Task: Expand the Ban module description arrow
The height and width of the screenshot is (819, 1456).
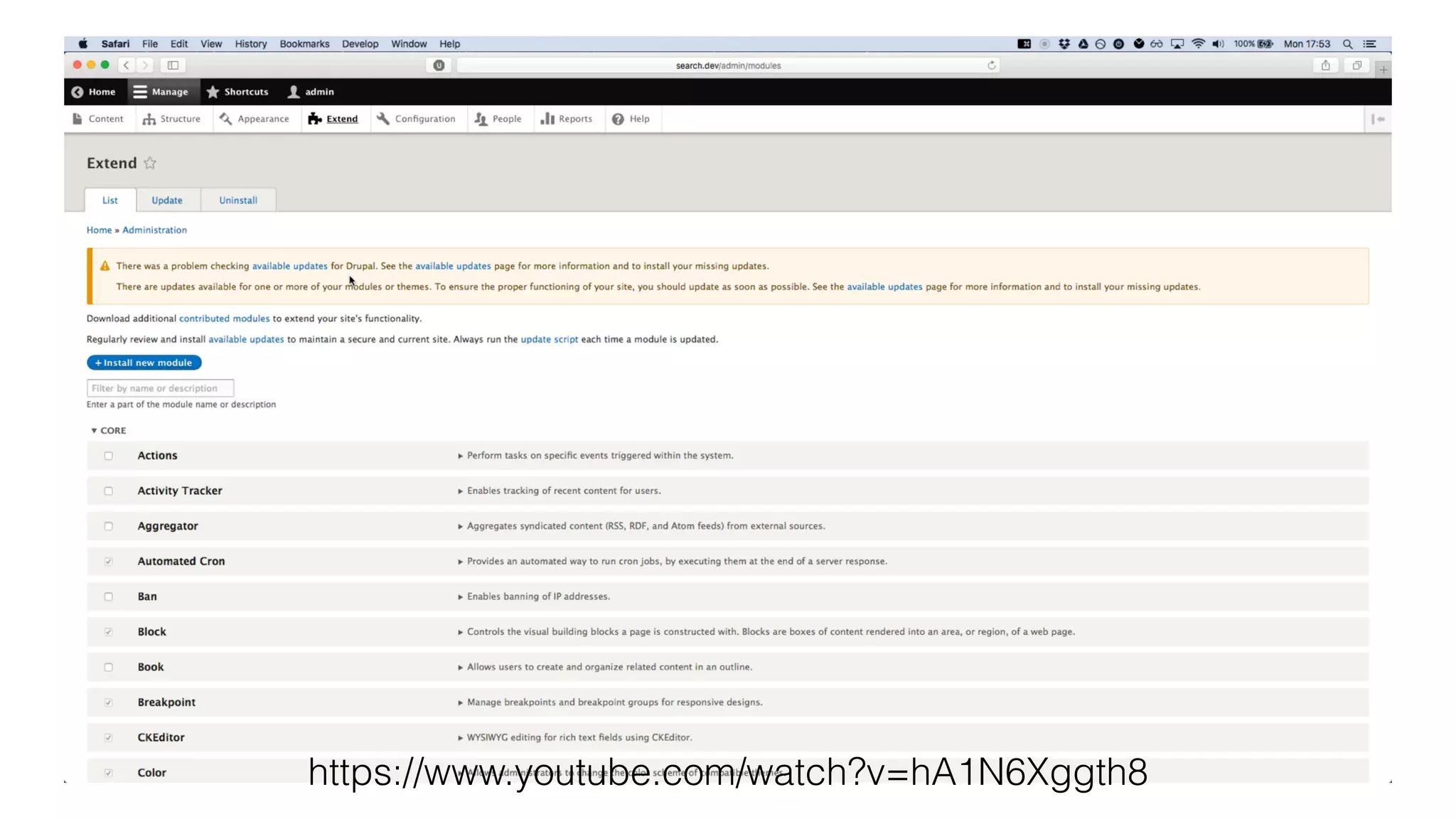Action: tap(461, 597)
